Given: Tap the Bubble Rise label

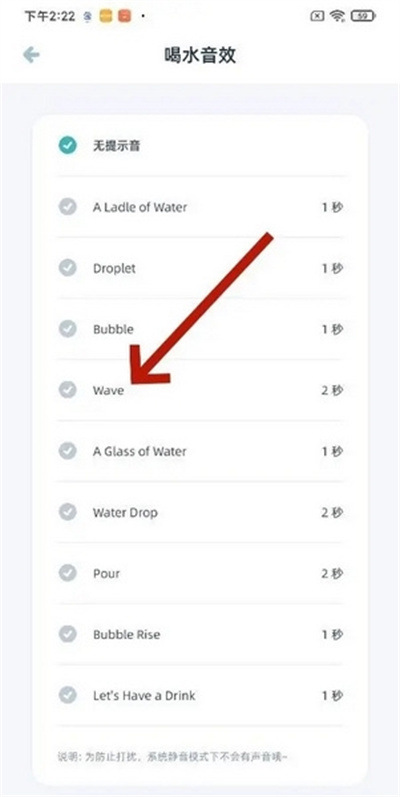Looking at the screenshot, I should click(127, 634).
